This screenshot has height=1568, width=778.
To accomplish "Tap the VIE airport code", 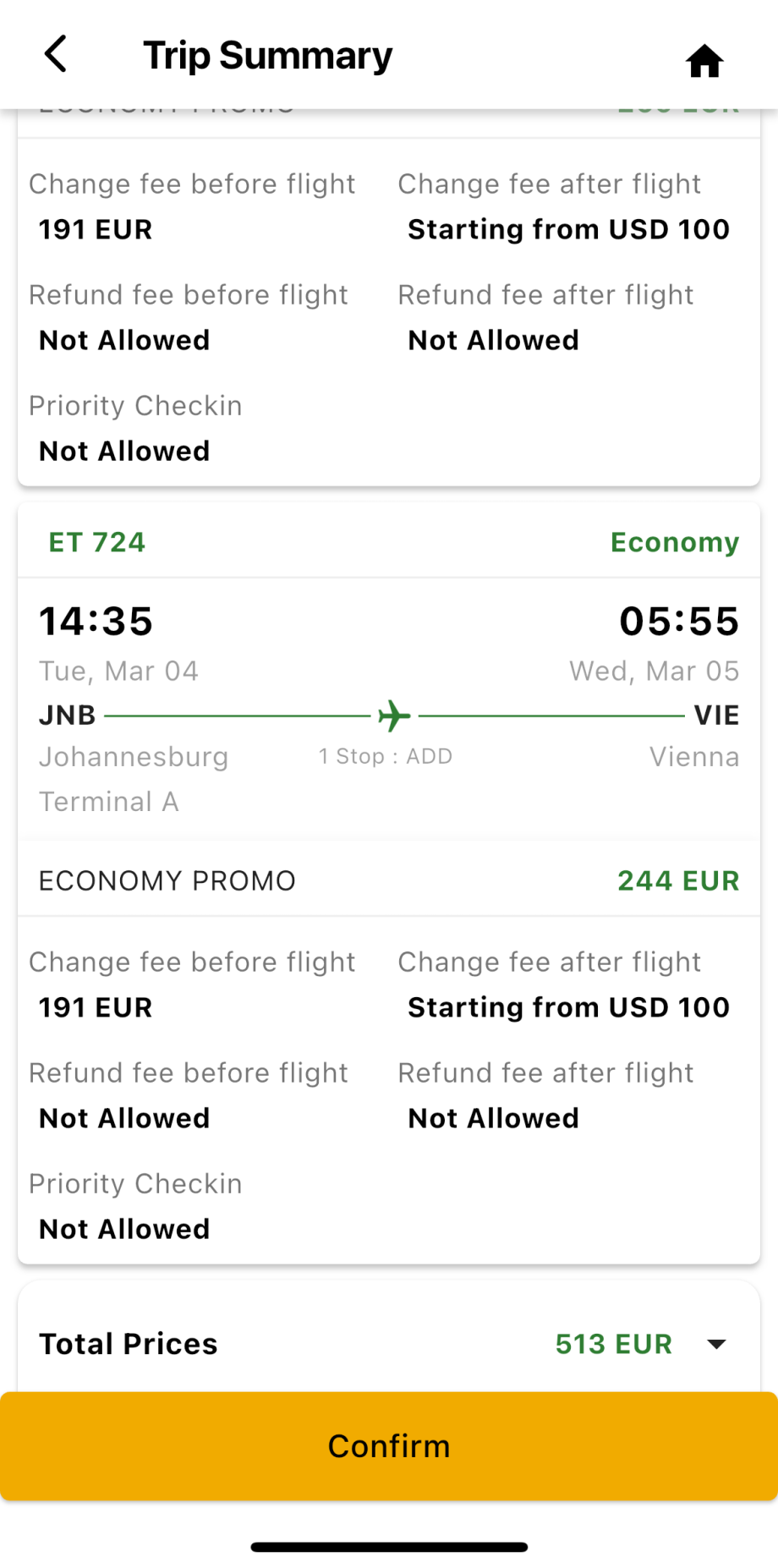I will click(716, 715).
